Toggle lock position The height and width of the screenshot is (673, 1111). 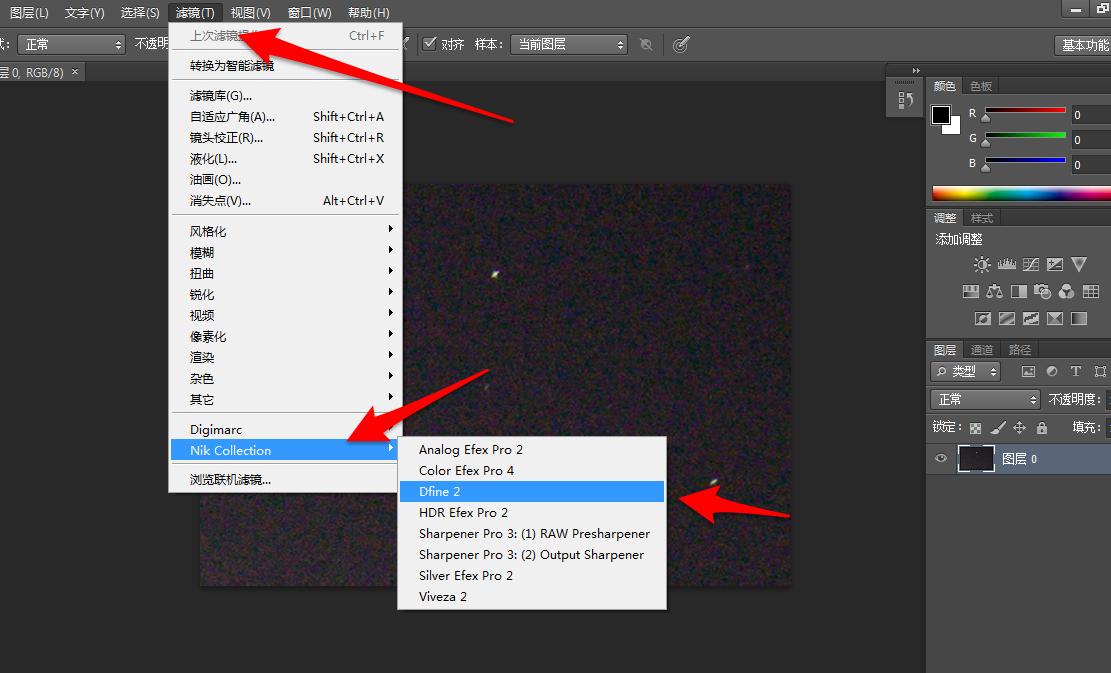1020,428
